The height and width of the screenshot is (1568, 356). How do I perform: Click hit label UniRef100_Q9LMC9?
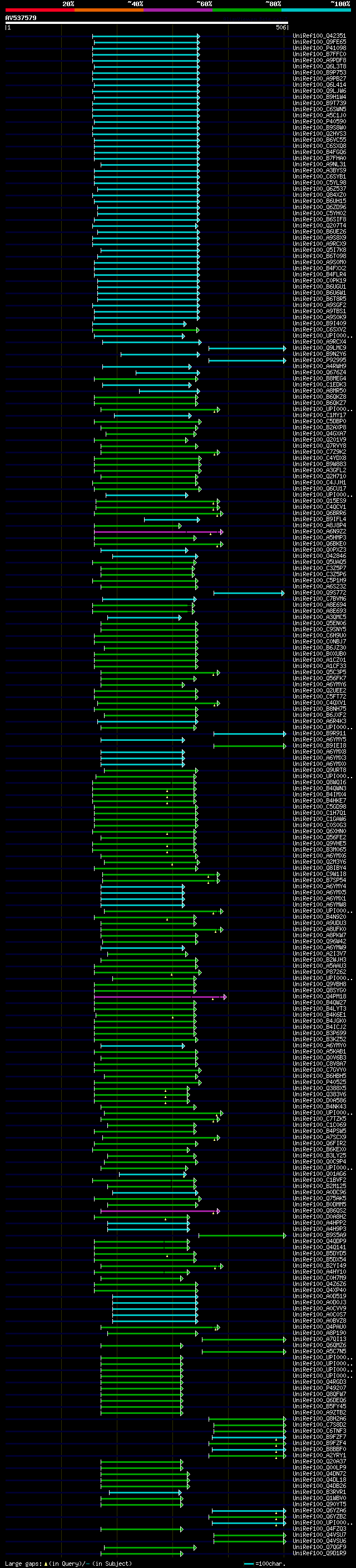(319, 348)
